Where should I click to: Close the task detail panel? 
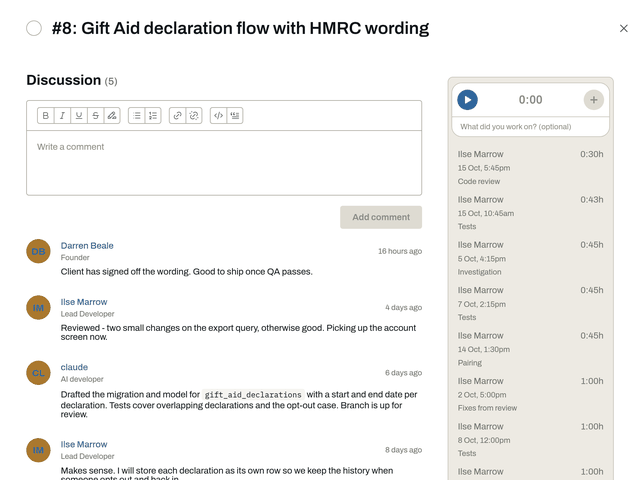click(624, 29)
